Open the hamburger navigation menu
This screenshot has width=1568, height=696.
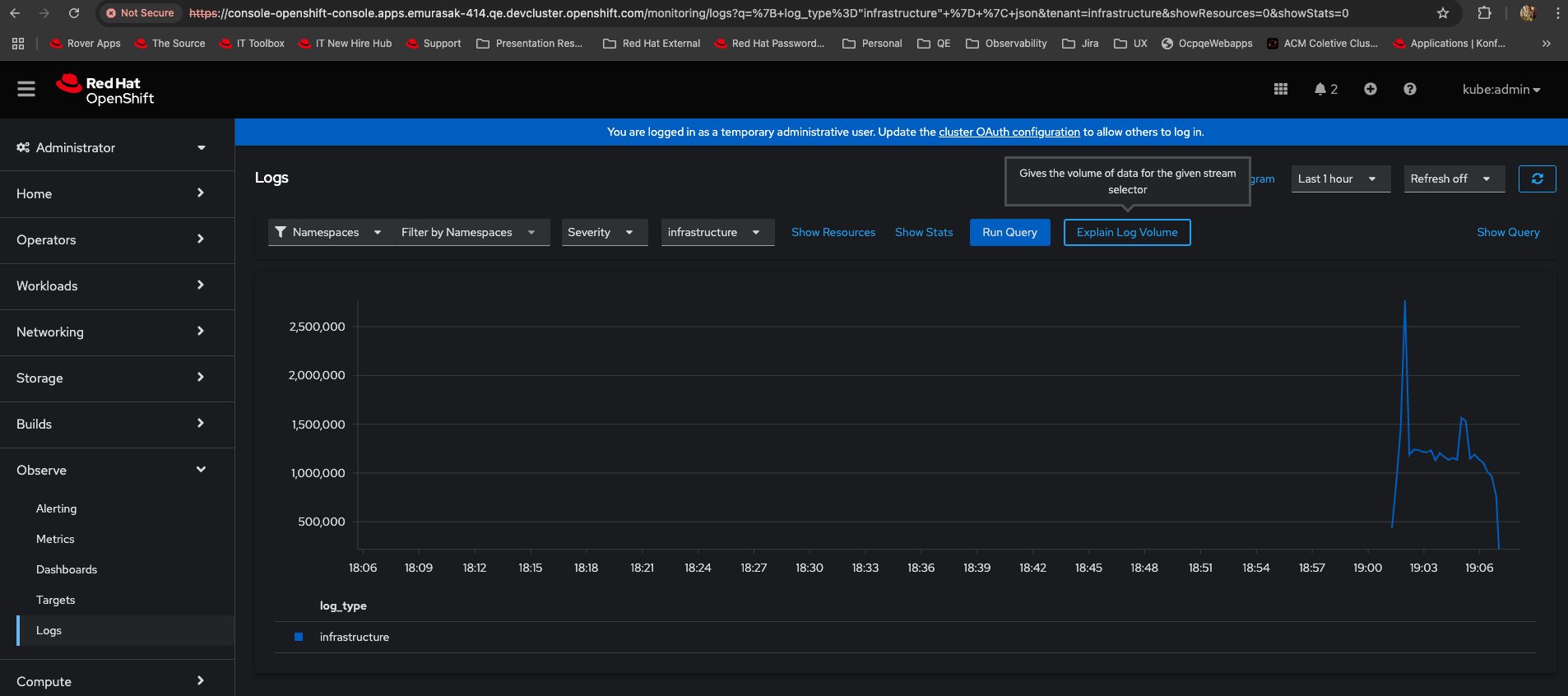[x=26, y=89]
